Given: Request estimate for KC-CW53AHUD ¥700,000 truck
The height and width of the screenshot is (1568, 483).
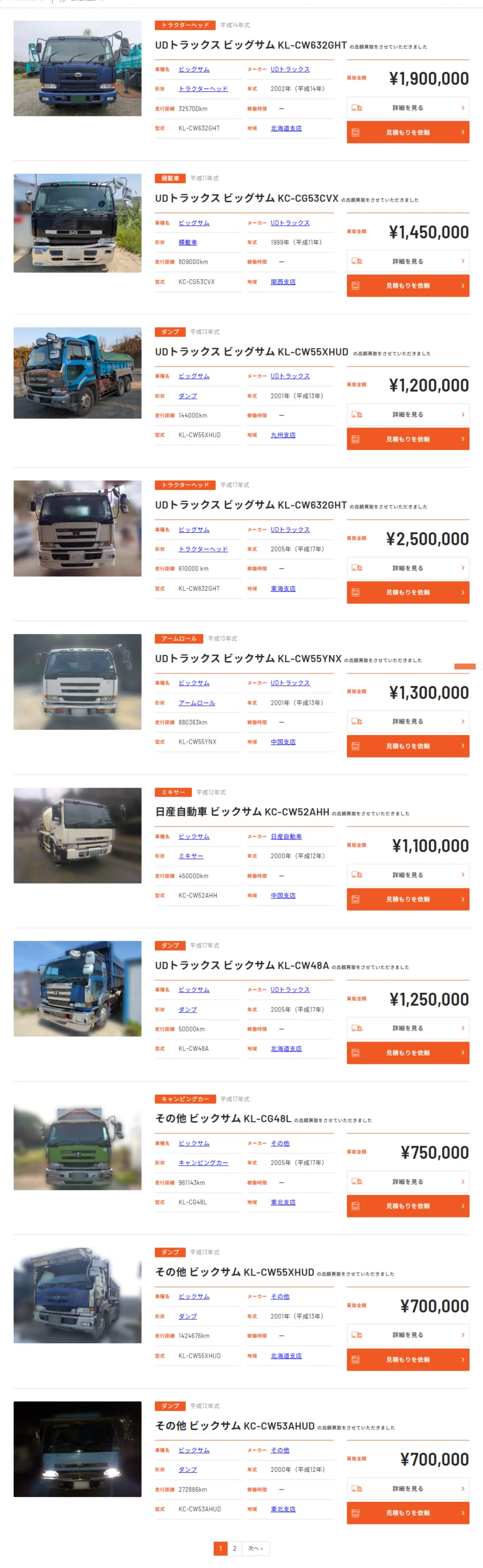Looking at the screenshot, I should click(407, 1513).
